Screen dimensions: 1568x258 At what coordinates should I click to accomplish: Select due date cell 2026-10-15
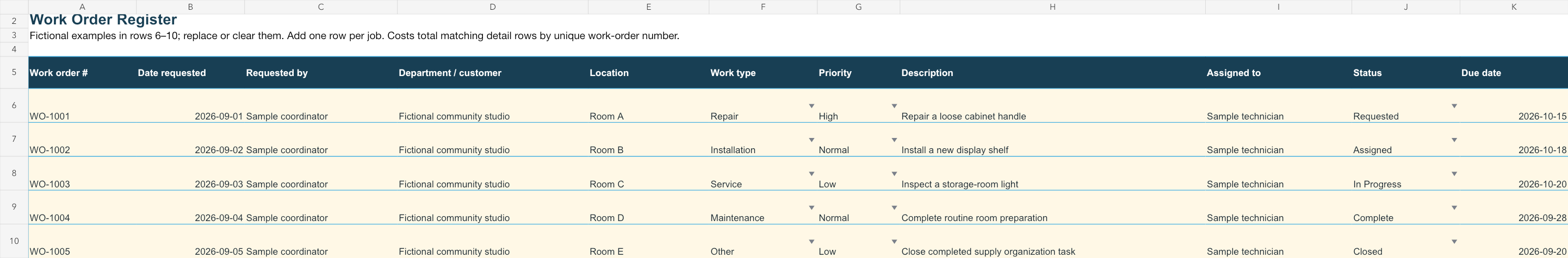1514,106
